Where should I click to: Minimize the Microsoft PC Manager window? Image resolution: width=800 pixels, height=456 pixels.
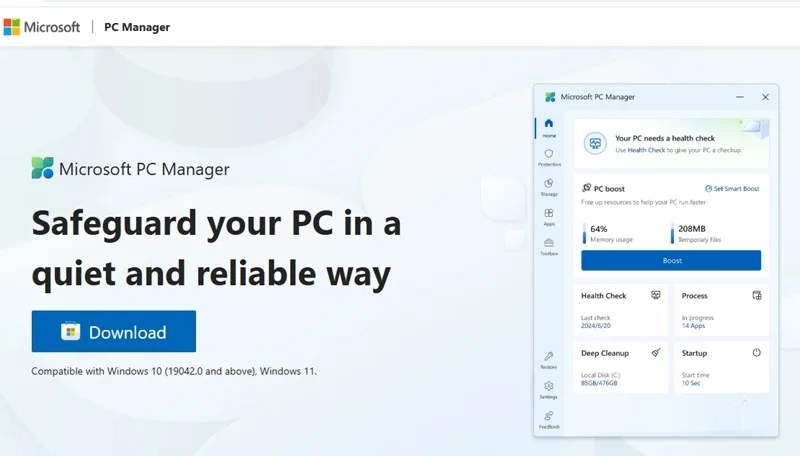coord(740,97)
